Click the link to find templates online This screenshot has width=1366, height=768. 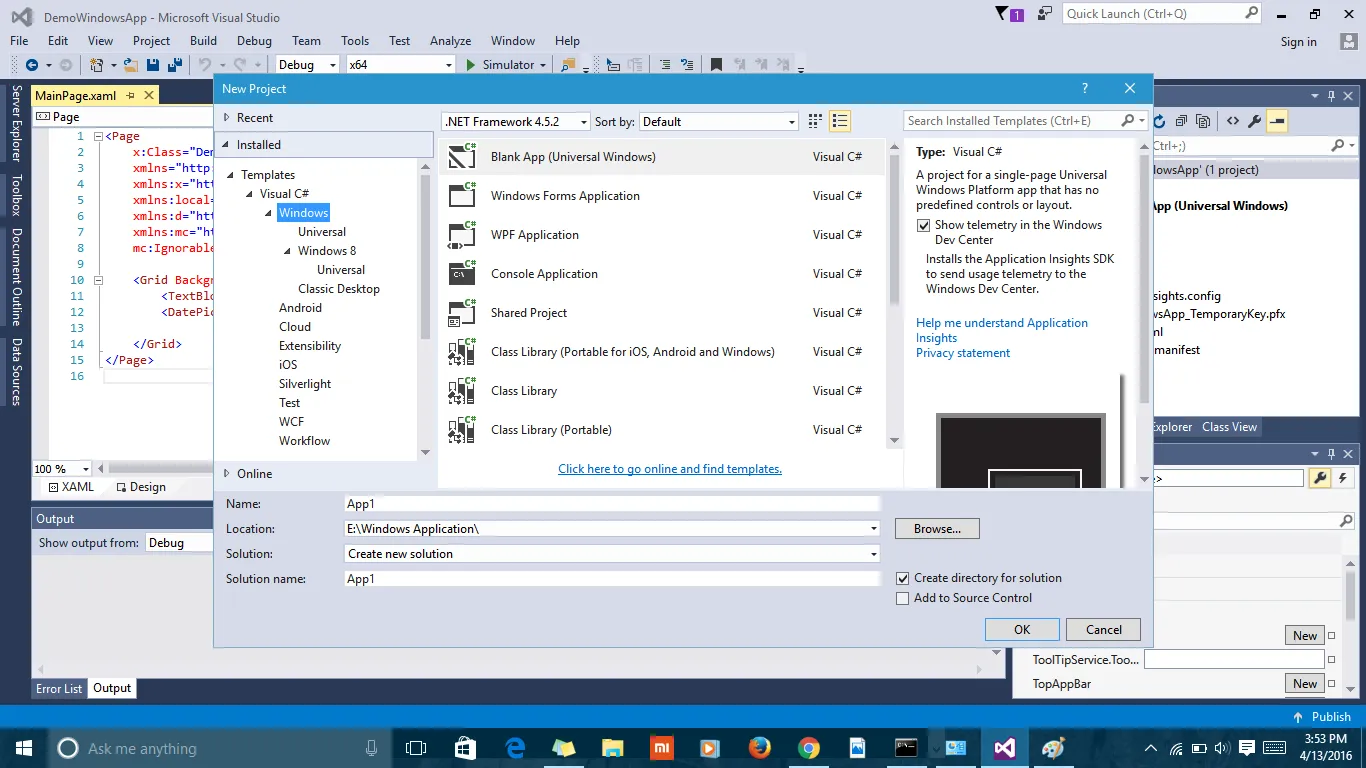669,469
